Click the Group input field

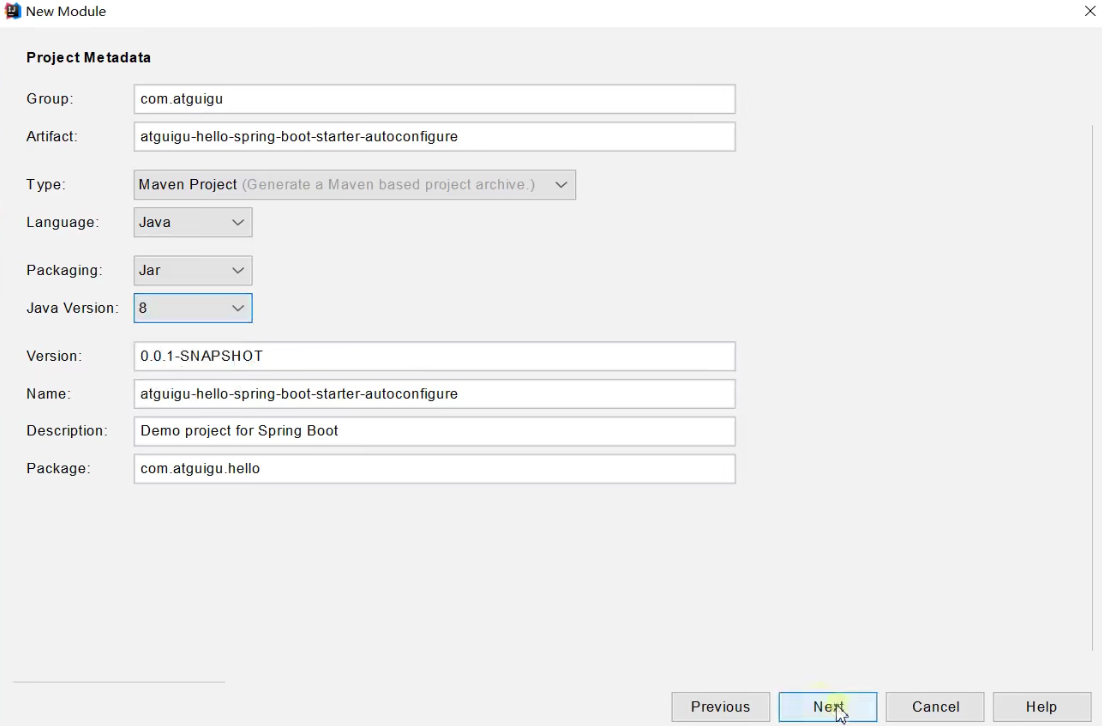(x=434, y=99)
